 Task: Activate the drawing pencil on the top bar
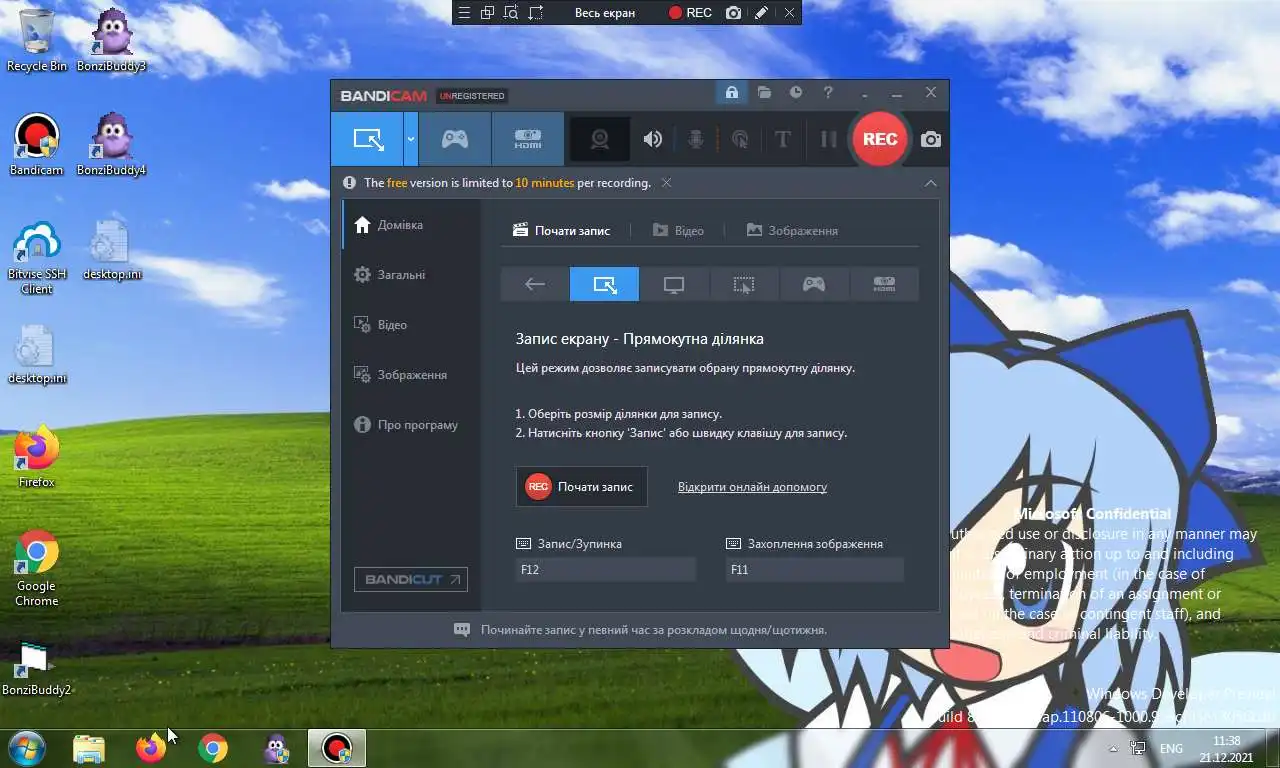point(762,13)
